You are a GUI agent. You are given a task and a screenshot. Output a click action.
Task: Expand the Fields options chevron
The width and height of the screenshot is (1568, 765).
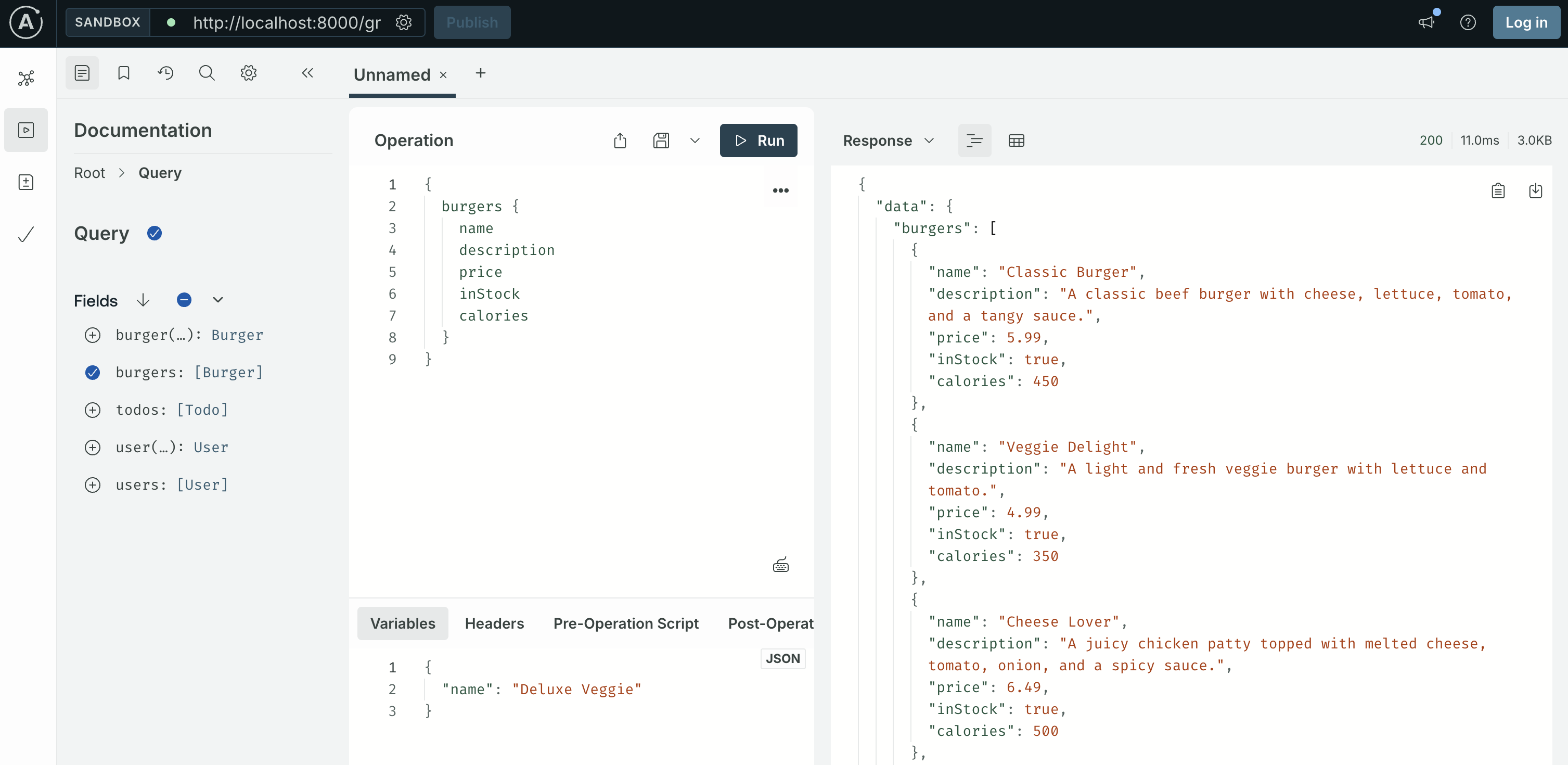pyautogui.click(x=218, y=300)
